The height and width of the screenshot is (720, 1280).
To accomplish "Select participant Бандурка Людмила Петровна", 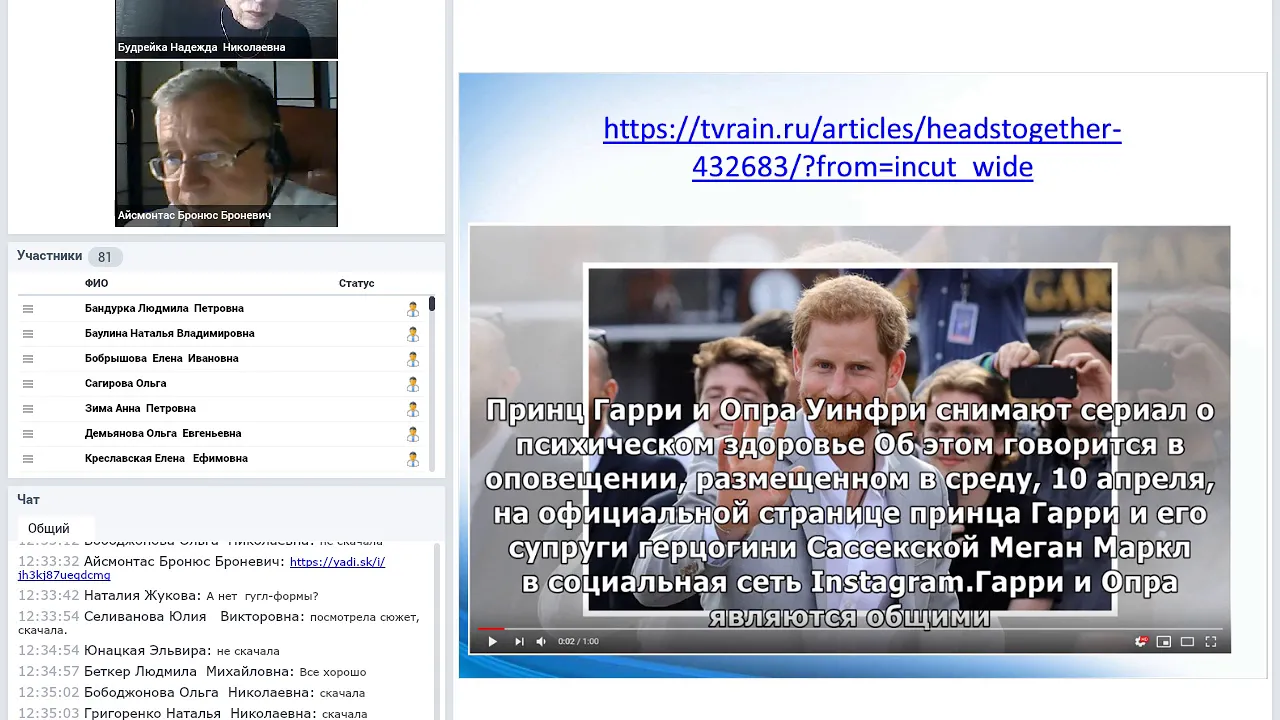I will [164, 308].
